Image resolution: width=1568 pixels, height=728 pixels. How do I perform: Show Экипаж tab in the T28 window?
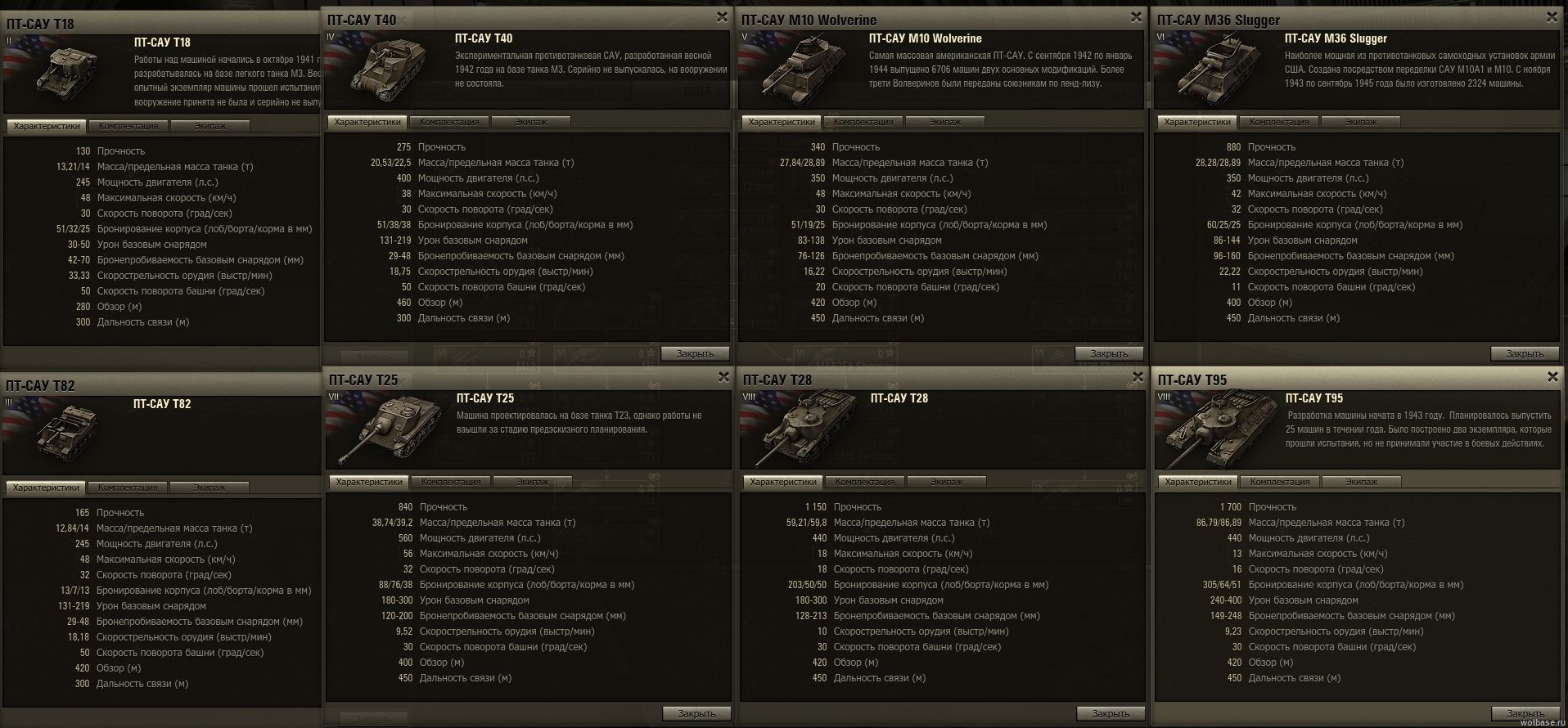[x=947, y=482]
